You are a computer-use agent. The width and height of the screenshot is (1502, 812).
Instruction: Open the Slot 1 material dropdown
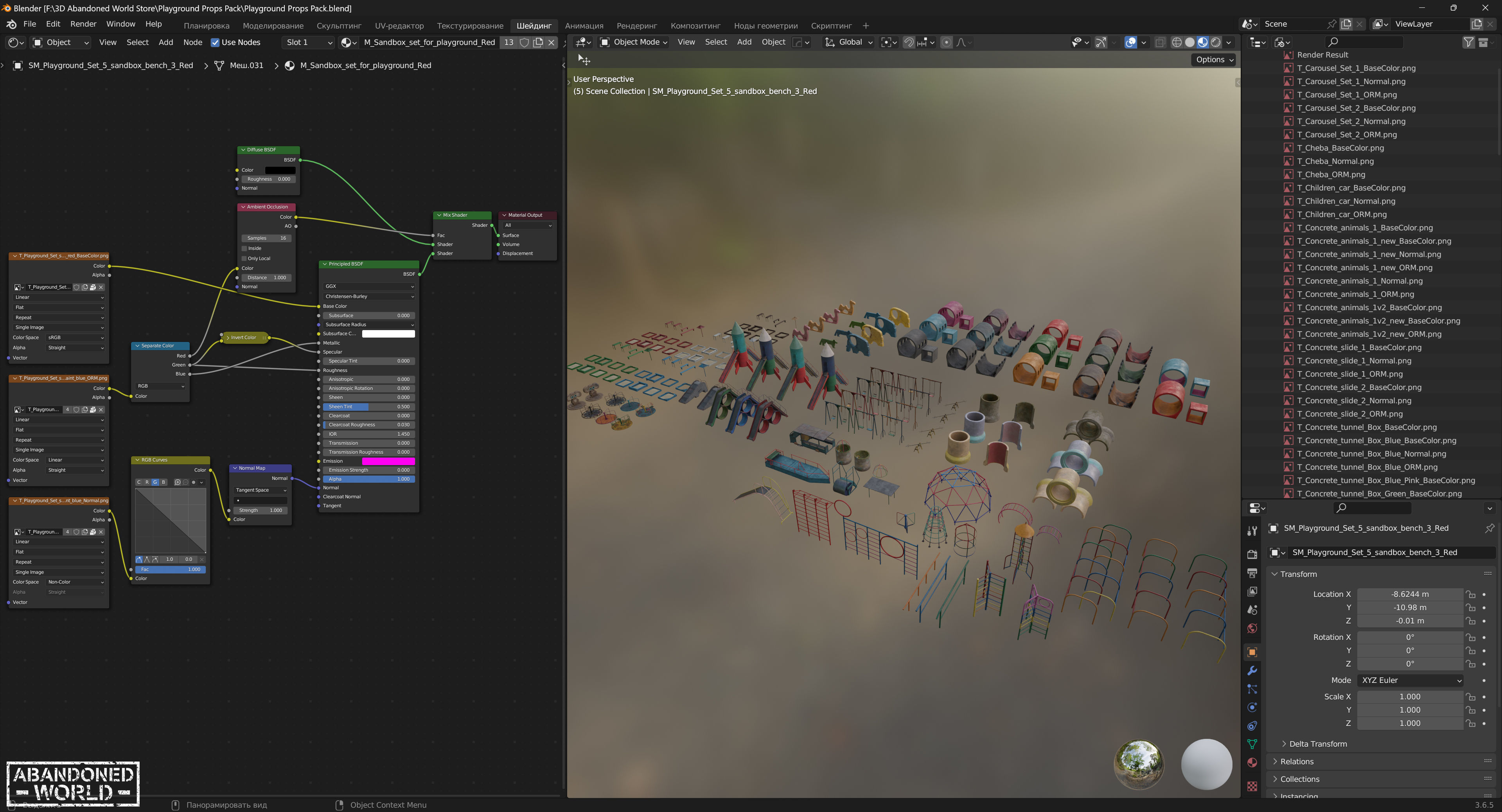coord(309,42)
